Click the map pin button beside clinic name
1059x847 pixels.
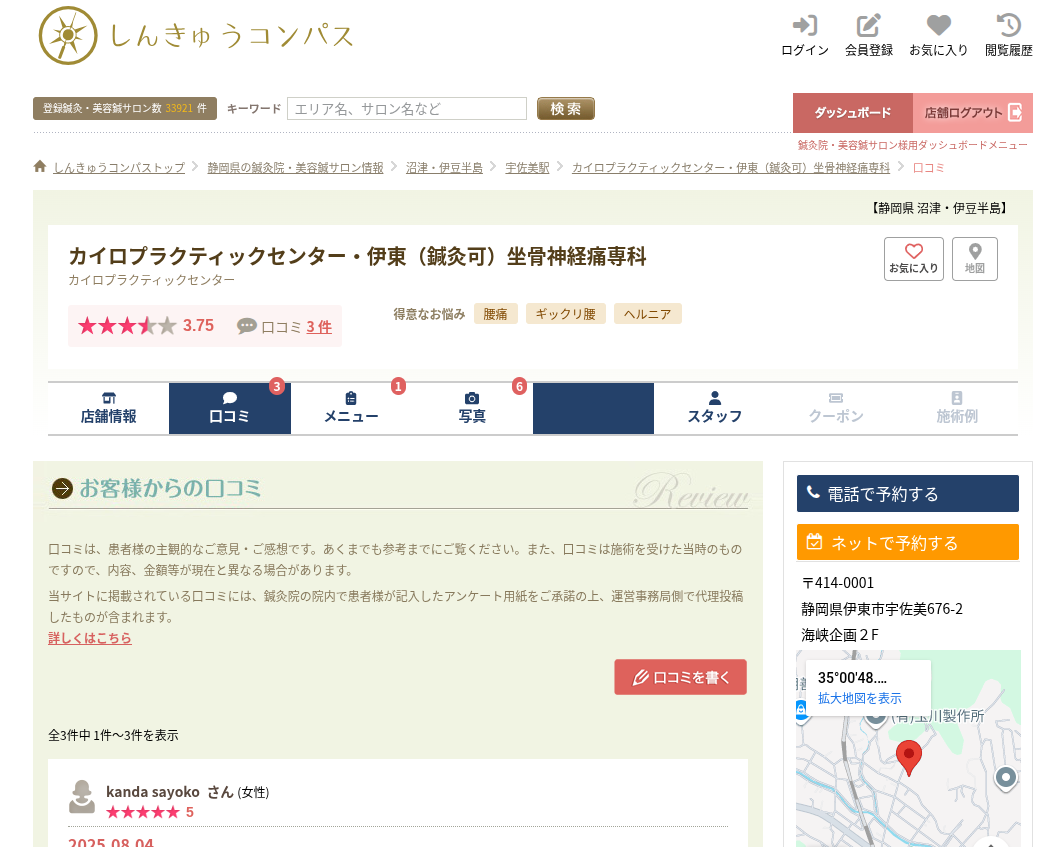[x=974, y=259]
